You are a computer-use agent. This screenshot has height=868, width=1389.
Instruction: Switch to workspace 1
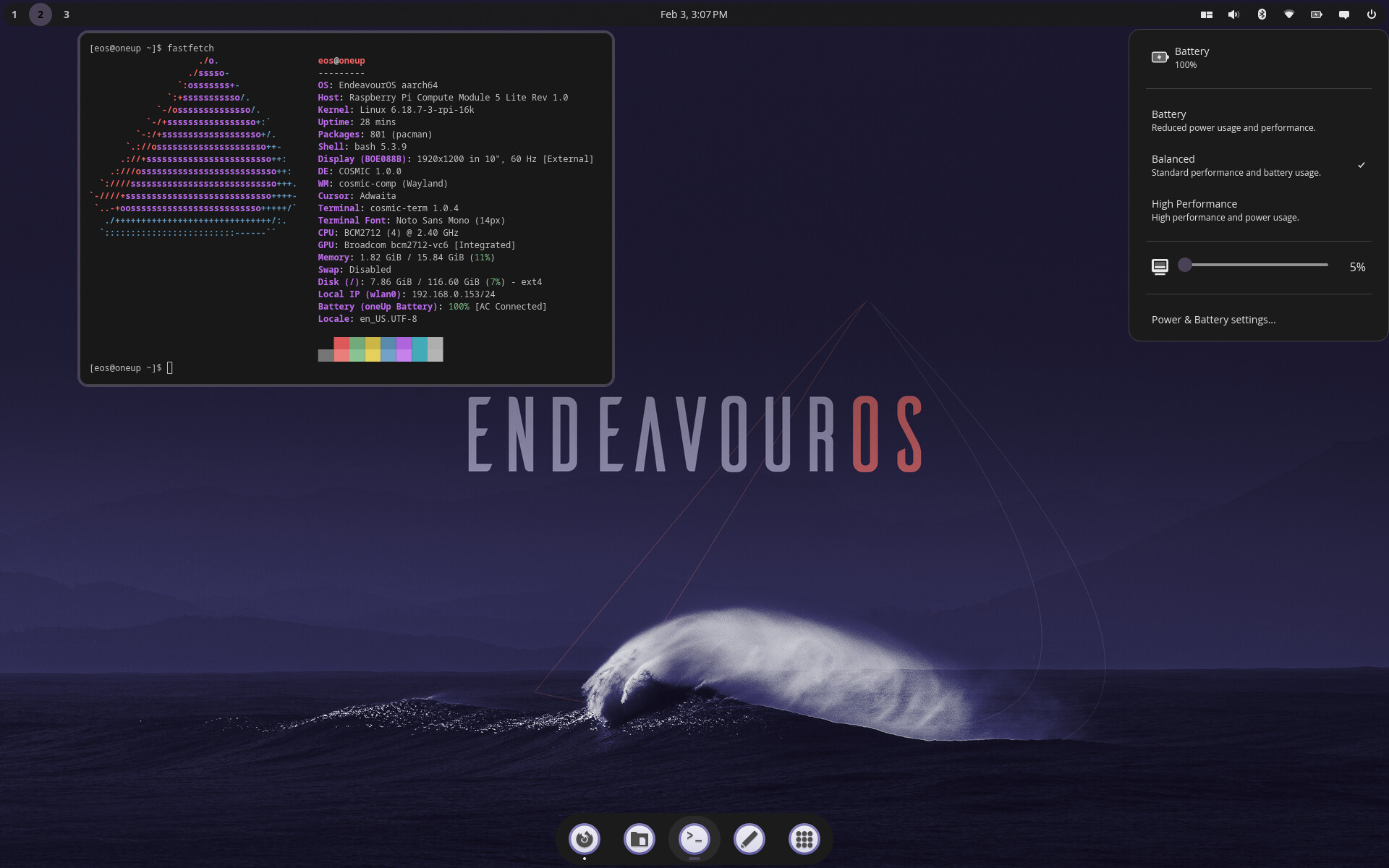14,14
